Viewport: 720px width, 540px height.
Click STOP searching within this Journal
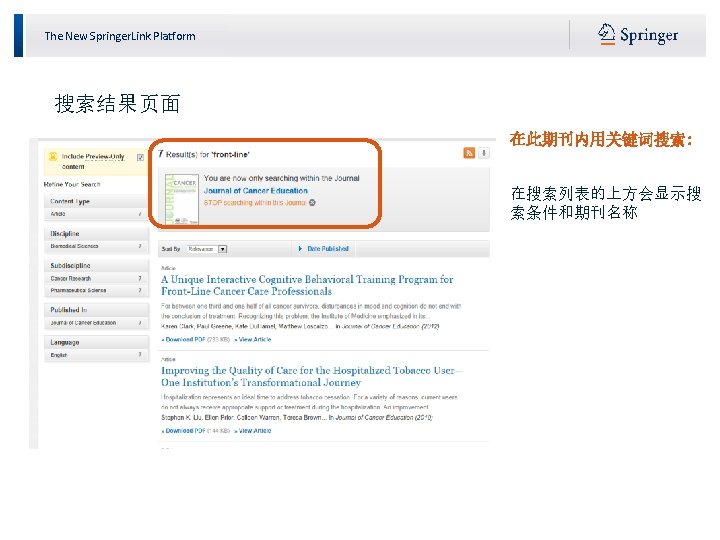coord(255,202)
